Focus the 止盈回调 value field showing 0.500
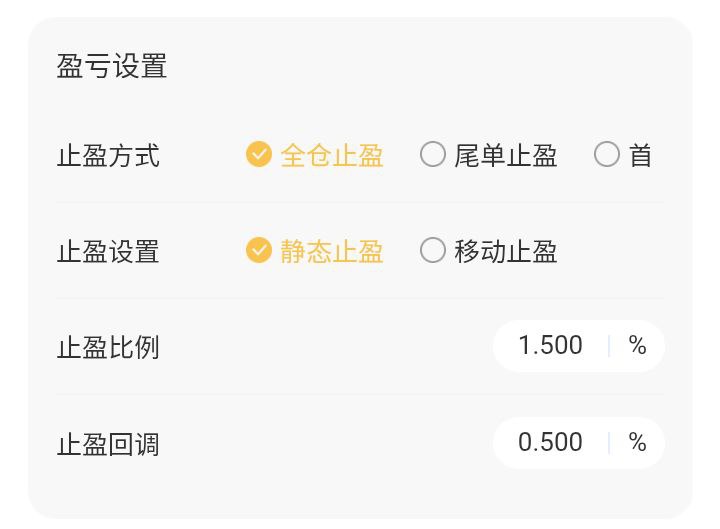 pos(550,442)
